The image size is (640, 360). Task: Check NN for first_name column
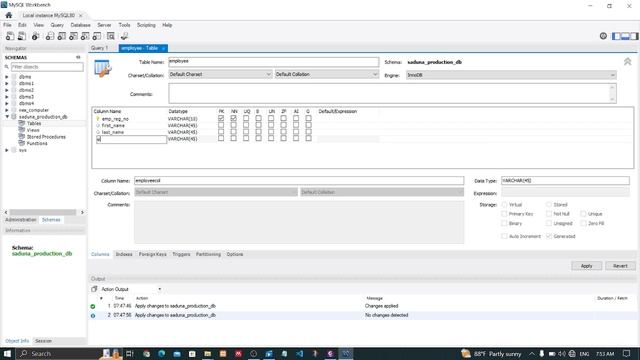233,125
